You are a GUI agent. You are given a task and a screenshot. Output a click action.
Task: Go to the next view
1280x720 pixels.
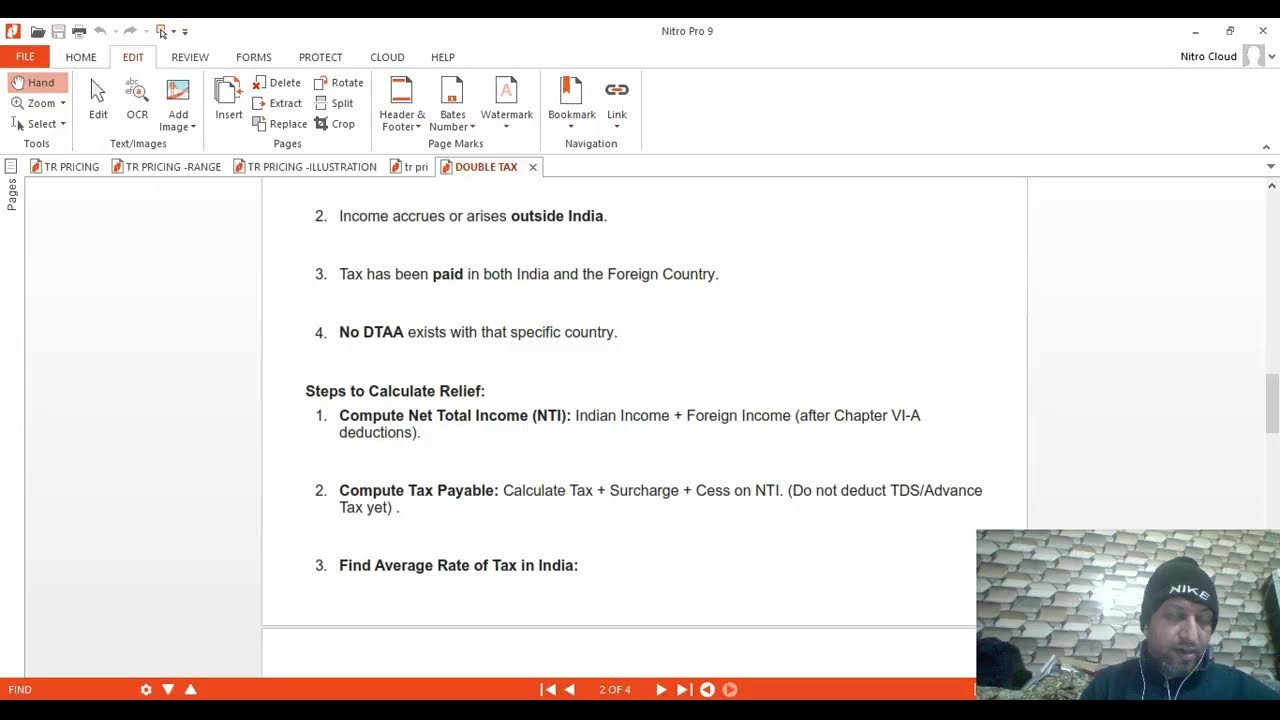point(730,689)
